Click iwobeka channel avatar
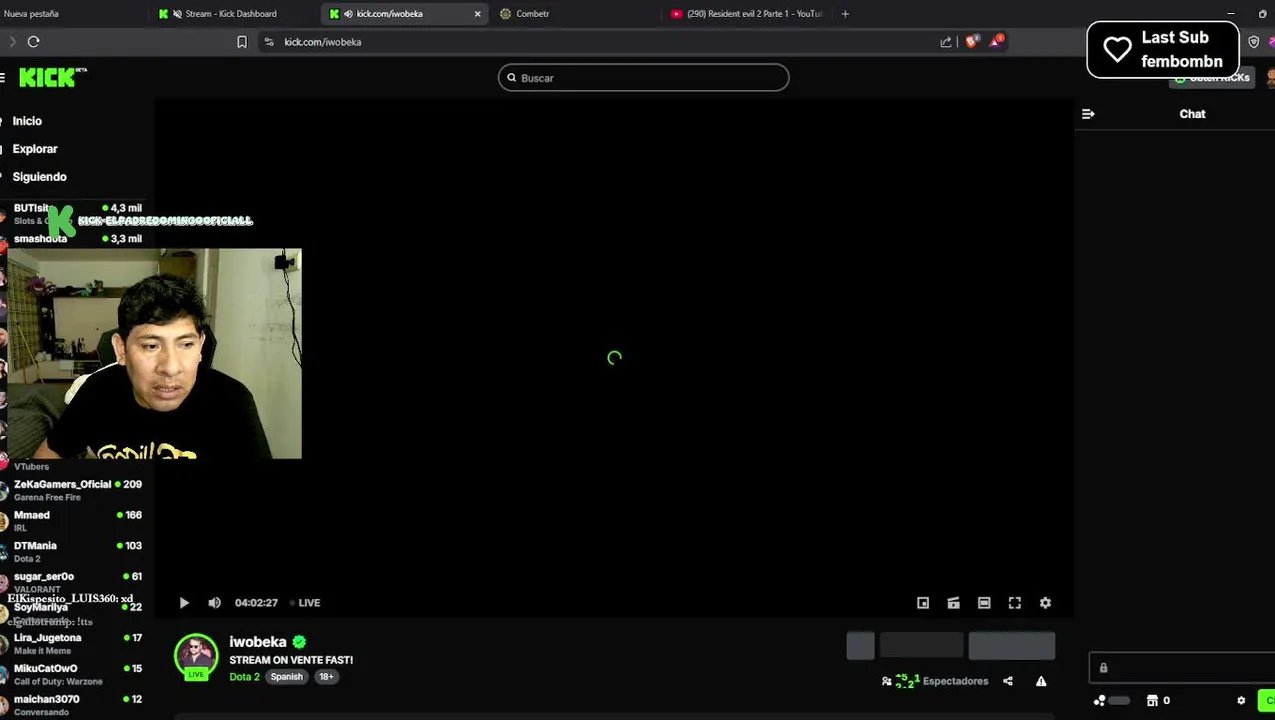This screenshot has height=720, width=1275. tap(196, 656)
